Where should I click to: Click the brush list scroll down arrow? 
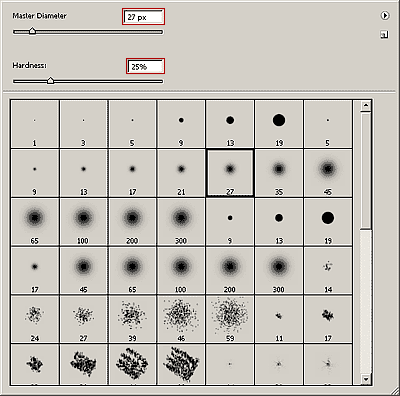point(366,379)
